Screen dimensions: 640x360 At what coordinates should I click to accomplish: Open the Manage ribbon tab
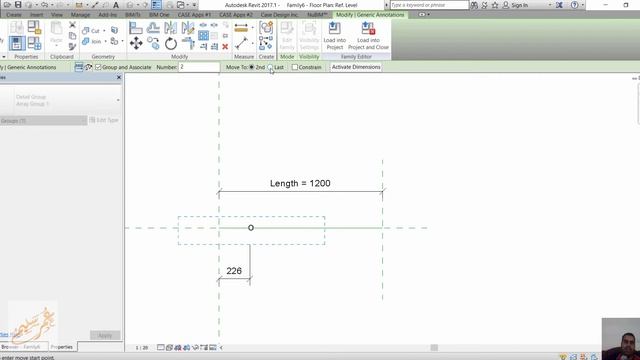[x=80, y=14]
